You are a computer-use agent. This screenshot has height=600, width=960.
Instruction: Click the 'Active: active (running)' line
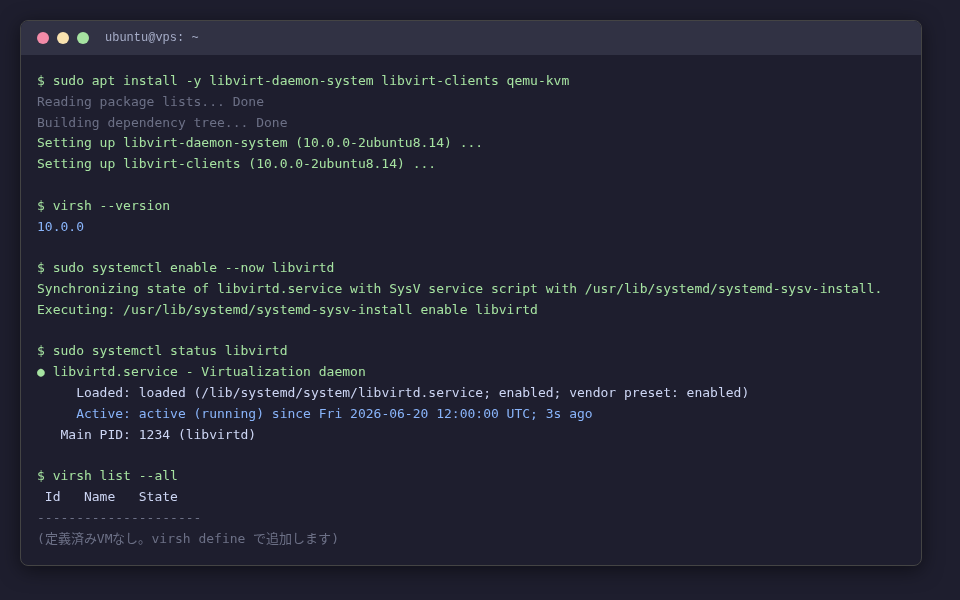[x=334, y=414]
